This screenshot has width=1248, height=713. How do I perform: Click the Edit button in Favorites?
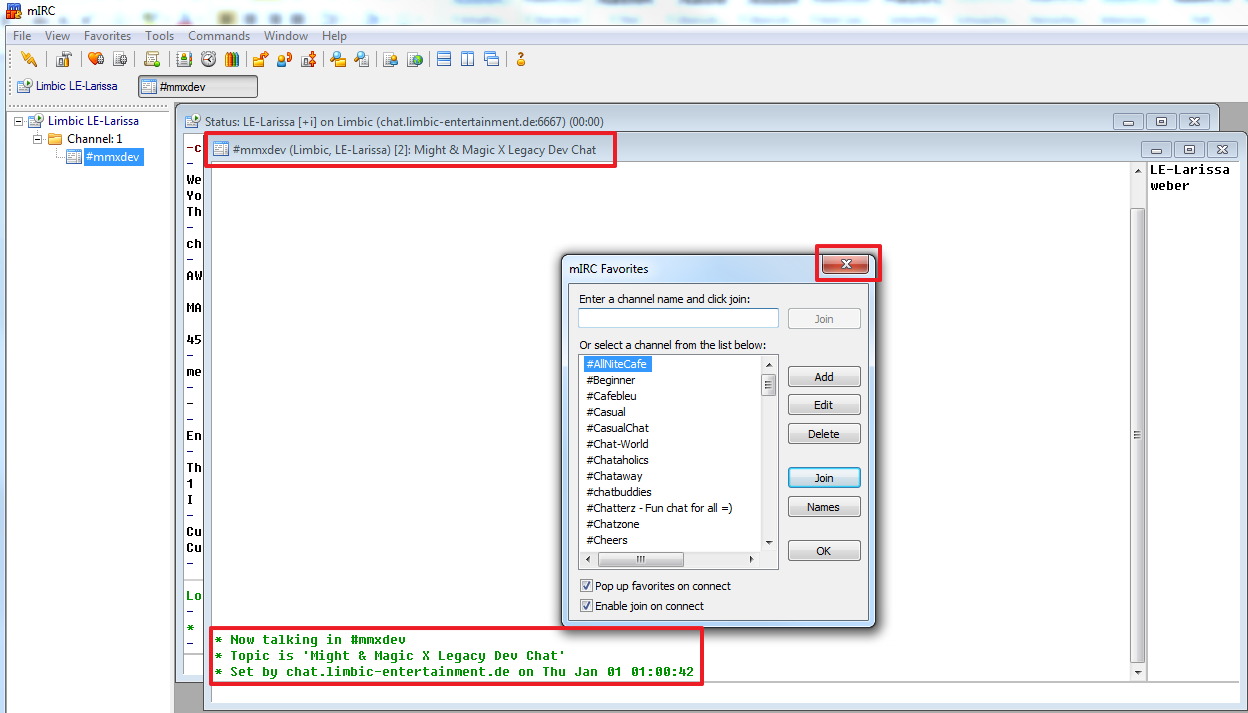click(824, 405)
